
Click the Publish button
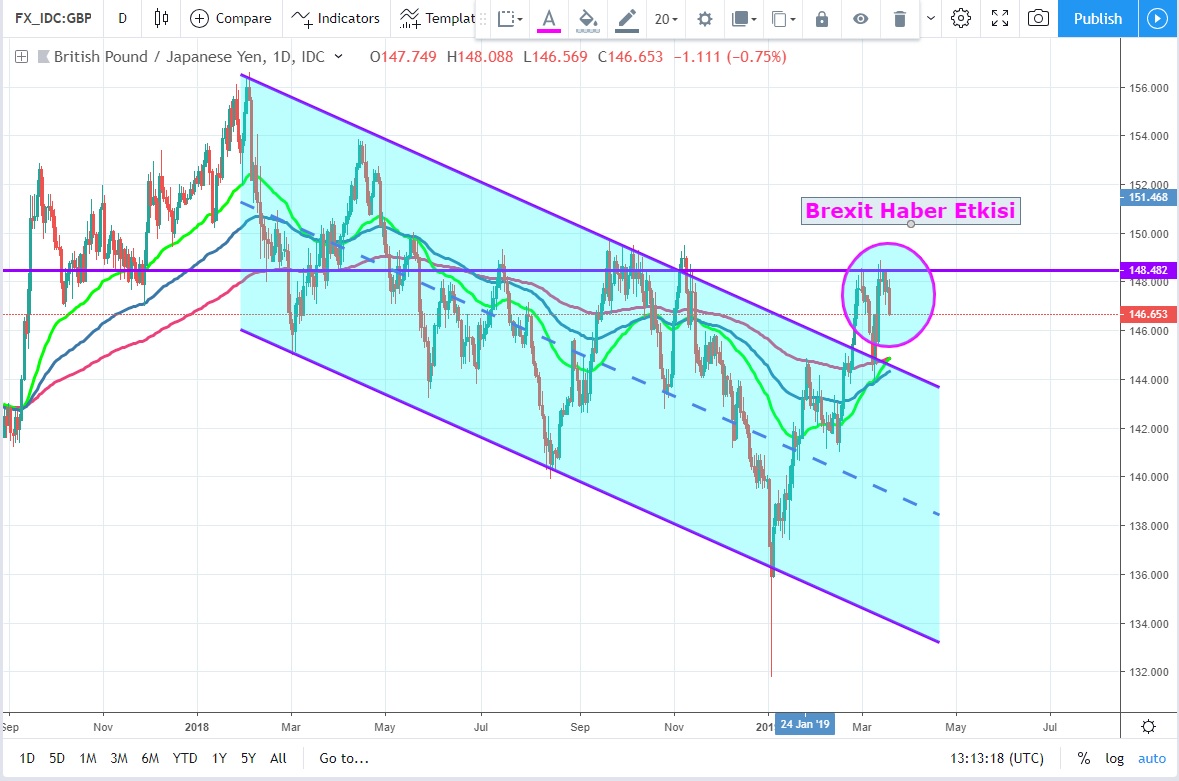click(1098, 18)
